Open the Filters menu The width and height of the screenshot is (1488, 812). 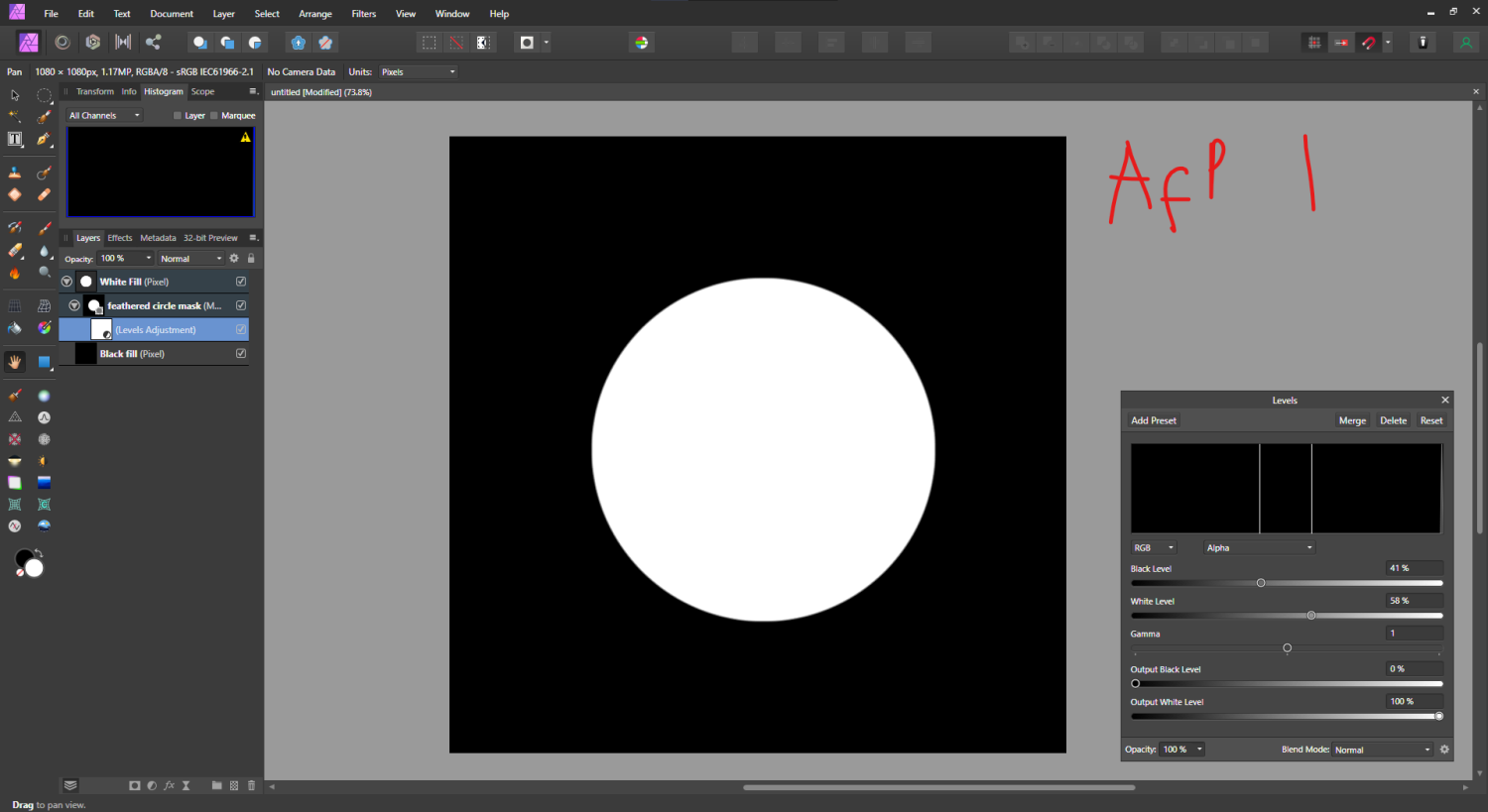click(363, 13)
